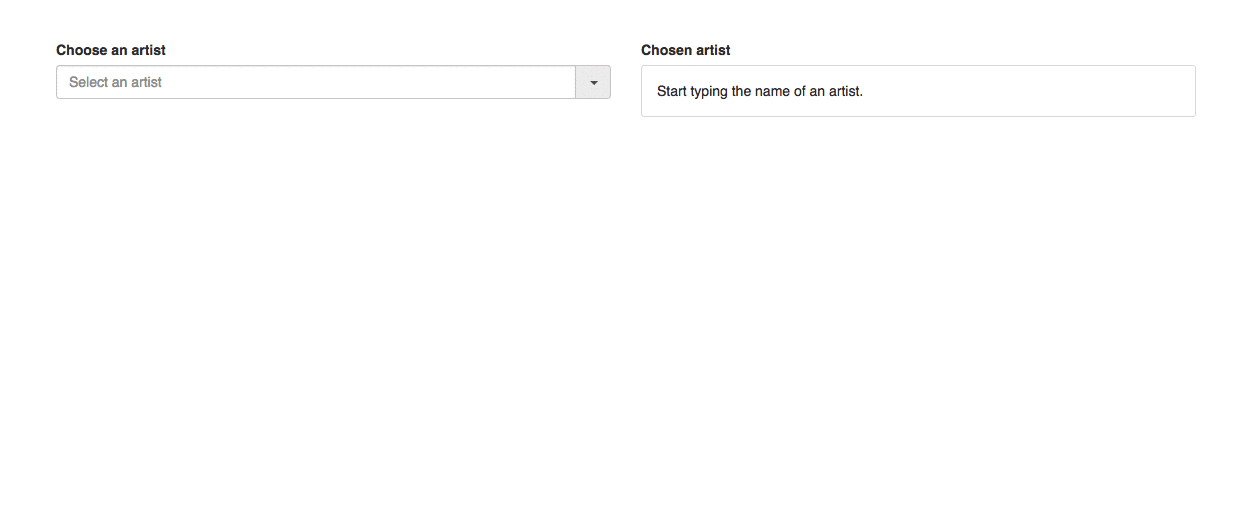Viewport: 1244px width, 529px height.
Task: Expand the artist combo box
Action: click(x=593, y=82)
